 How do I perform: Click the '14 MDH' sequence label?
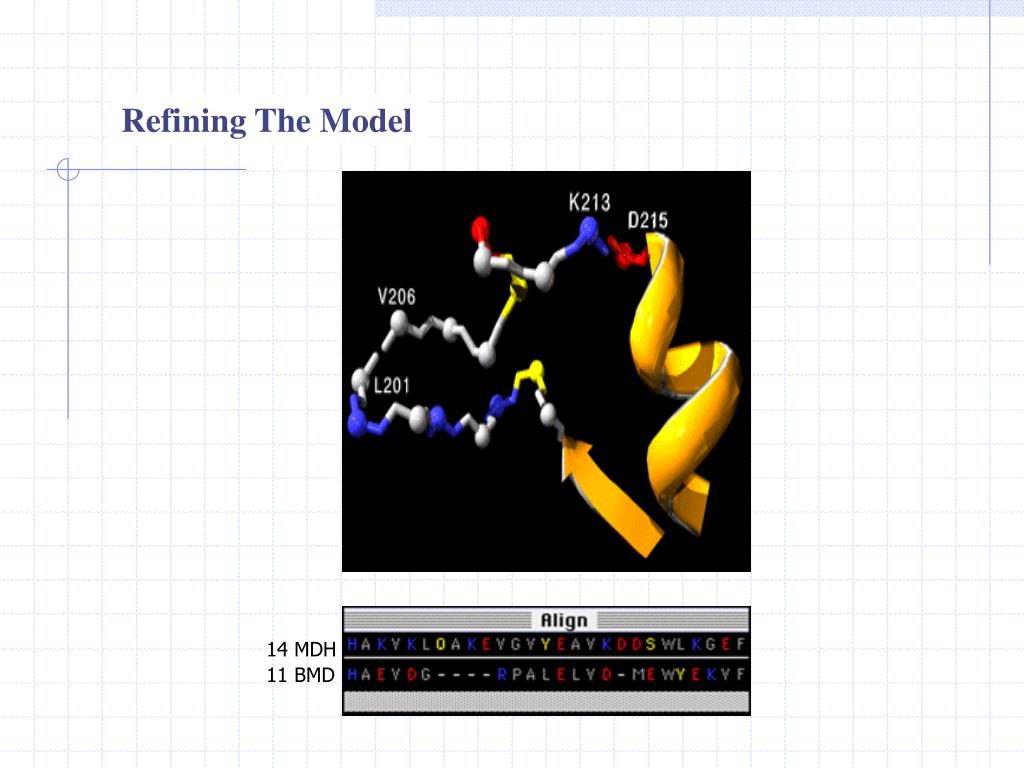(x=301, y=649)
